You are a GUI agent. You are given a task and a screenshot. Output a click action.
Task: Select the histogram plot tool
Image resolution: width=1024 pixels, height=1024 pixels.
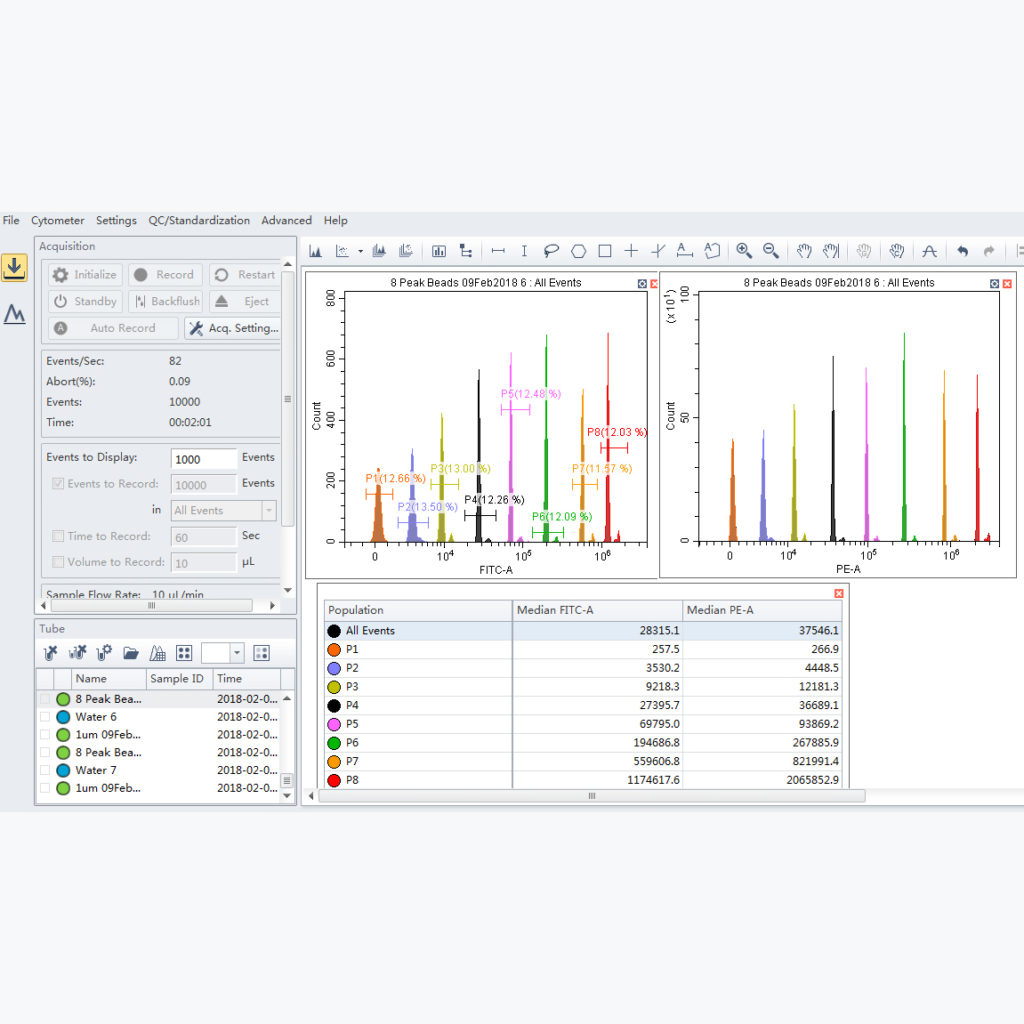point(317,251)
